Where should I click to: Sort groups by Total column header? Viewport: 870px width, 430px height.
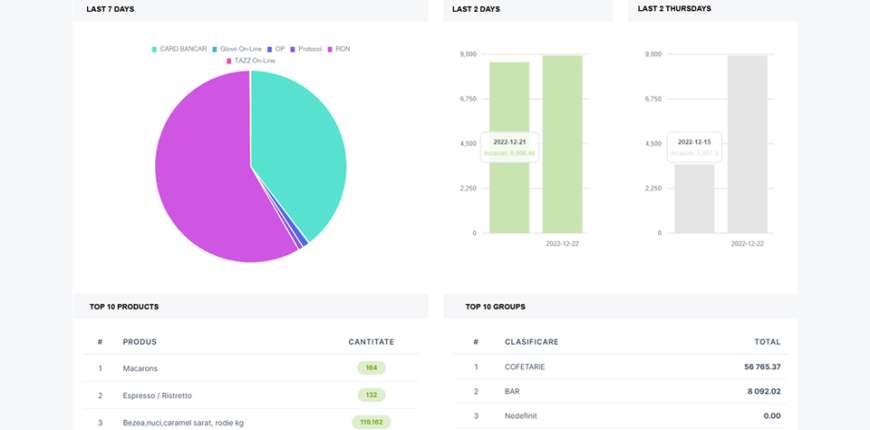[x=767, y=342]
